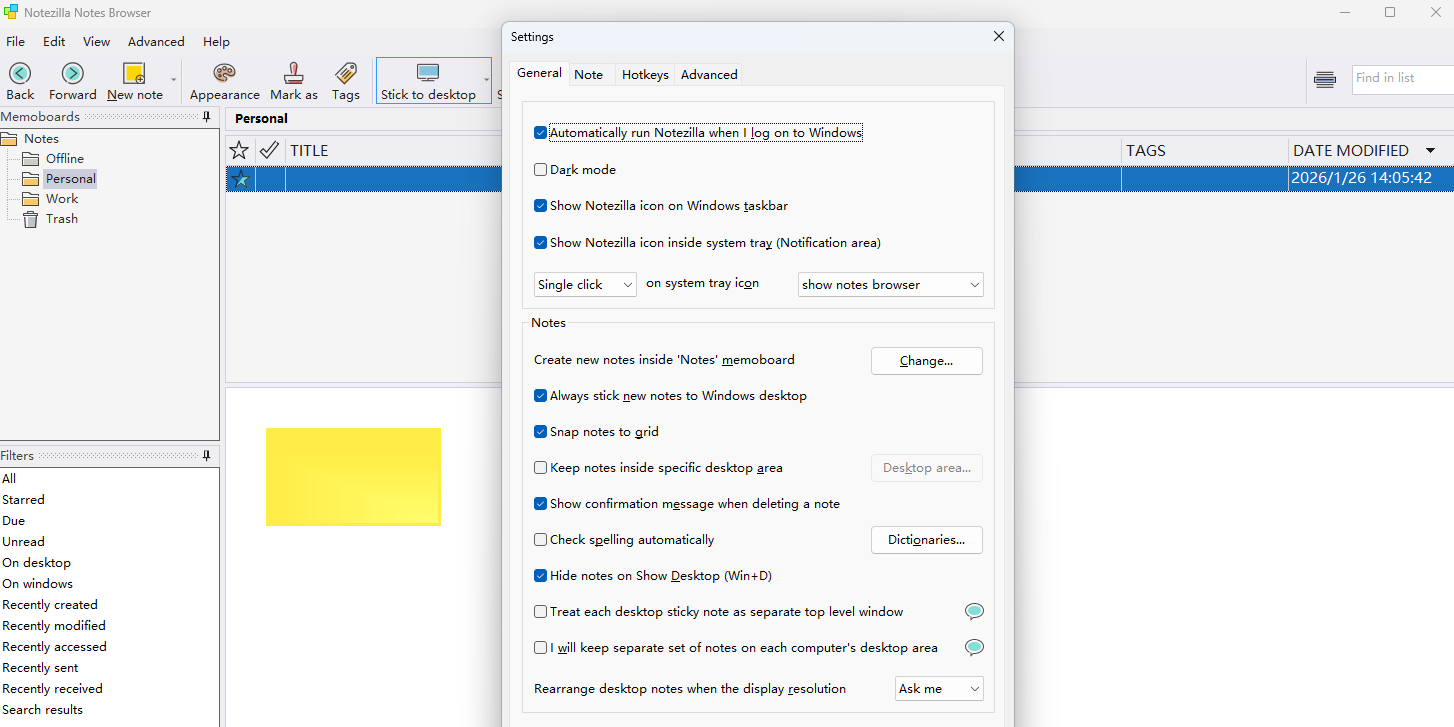Screen dimensions: 1454x727
Task: Switch to the Hotkeys tab
Action: coord(645,75)
